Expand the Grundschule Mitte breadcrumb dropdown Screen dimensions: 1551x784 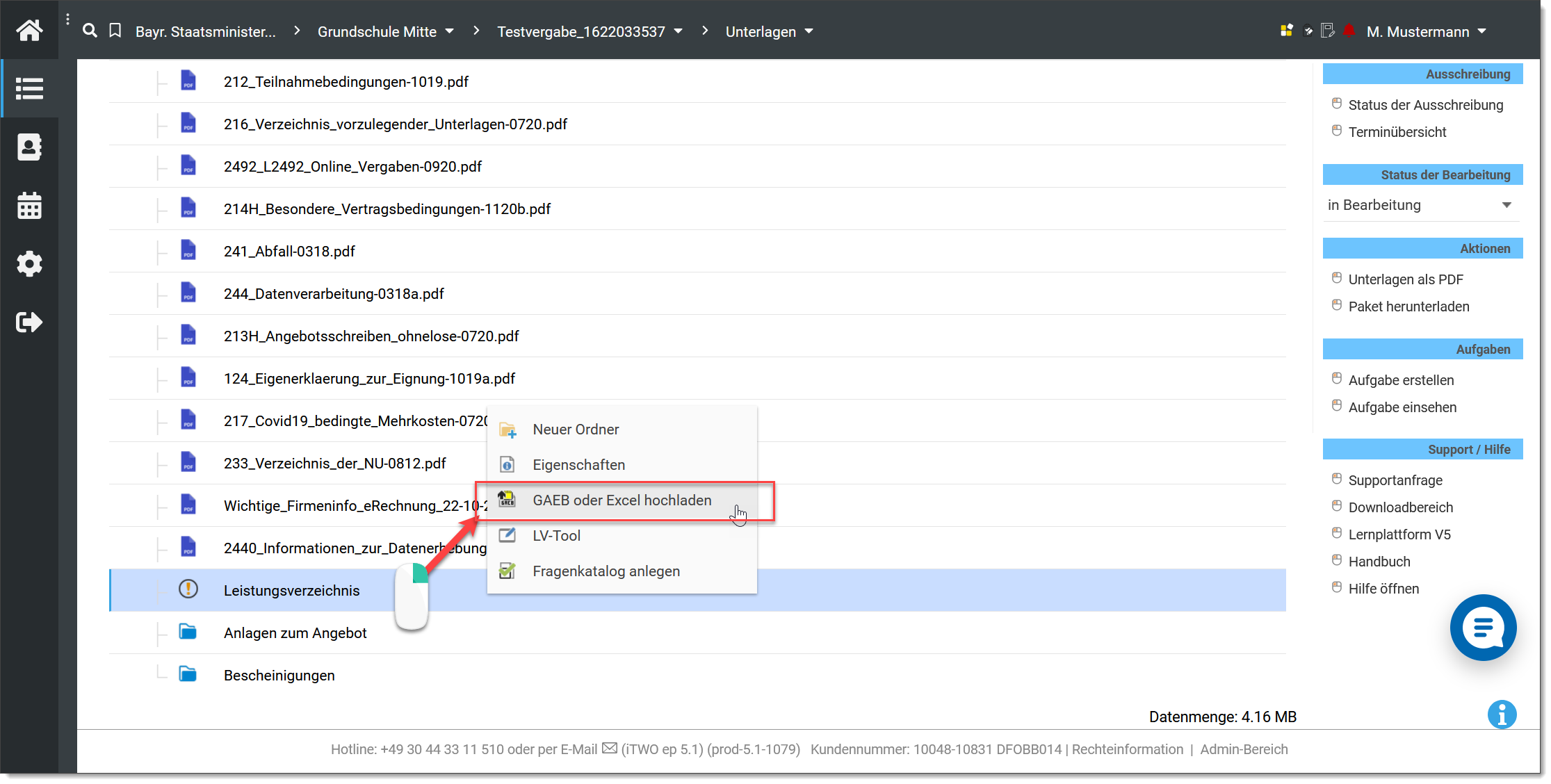pyautogui.click(x=450, y=31)
